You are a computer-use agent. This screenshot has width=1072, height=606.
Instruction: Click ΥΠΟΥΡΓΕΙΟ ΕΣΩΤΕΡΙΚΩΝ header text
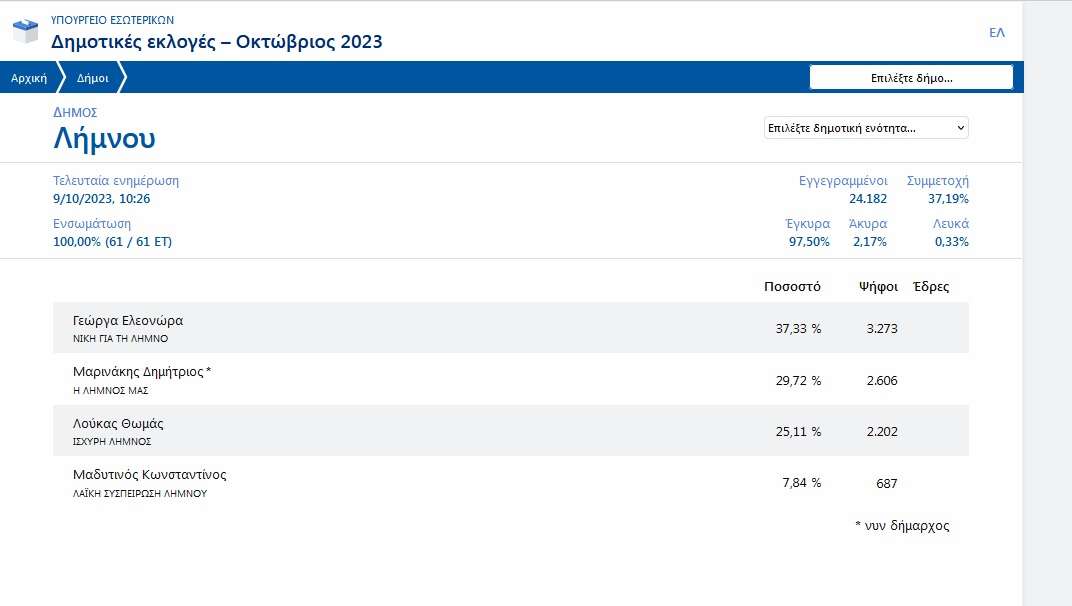pos(110,19)
